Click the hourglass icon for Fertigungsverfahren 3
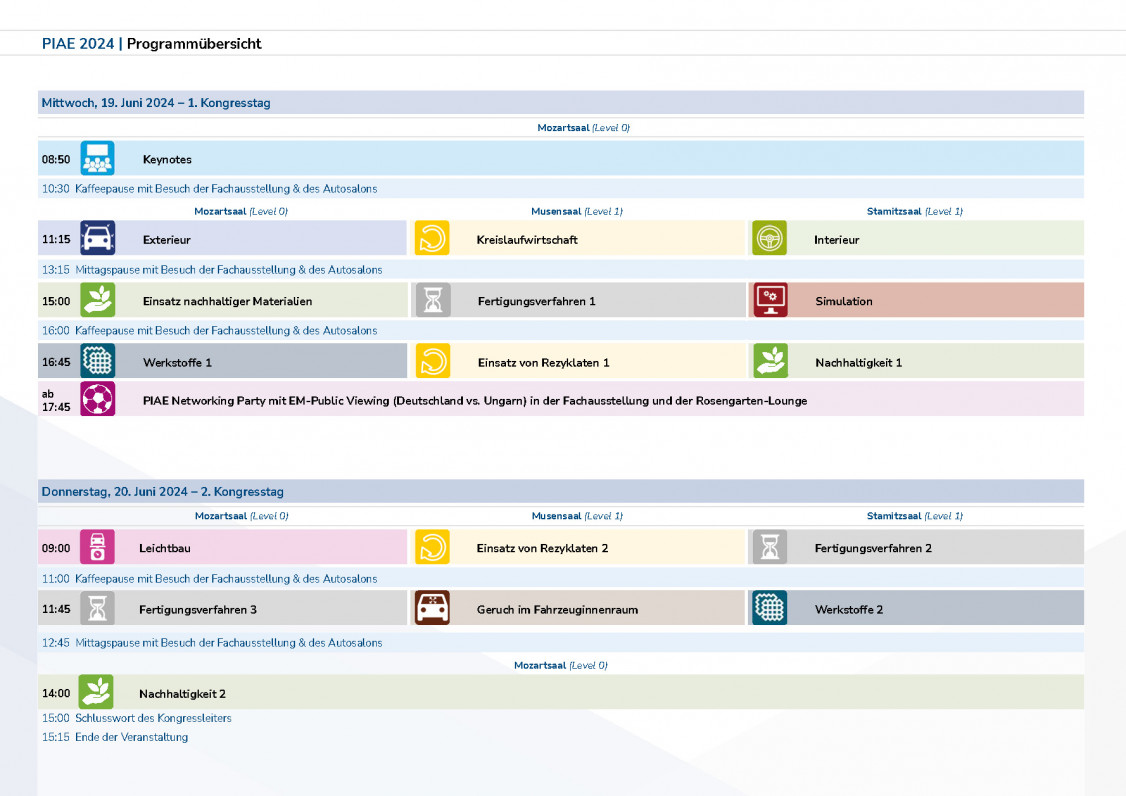Viewport: 1126px width, 796px height. (97, 608)
